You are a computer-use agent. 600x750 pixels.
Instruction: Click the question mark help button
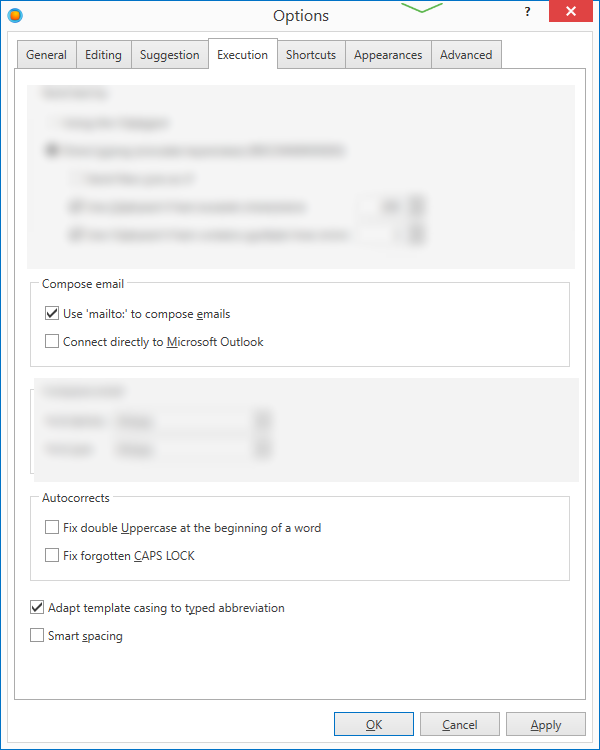pyautogui.click(x=527, y=12)
